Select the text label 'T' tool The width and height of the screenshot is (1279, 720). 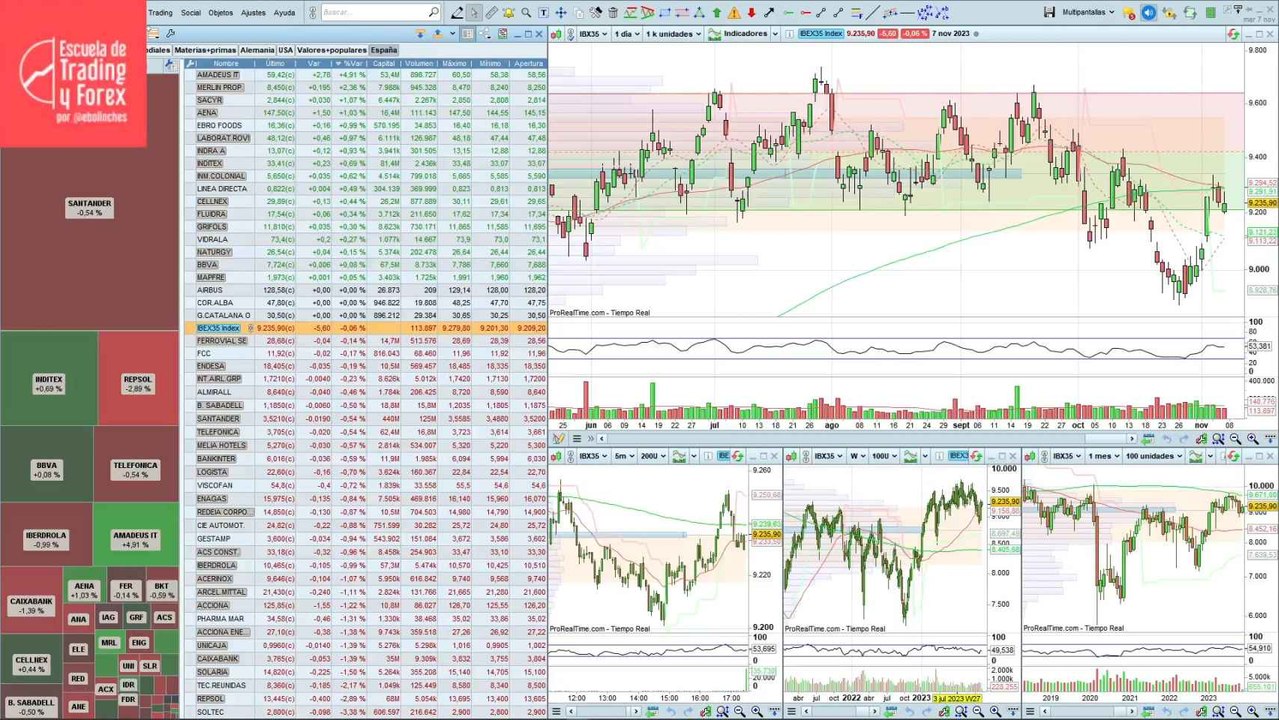[544, 13]
